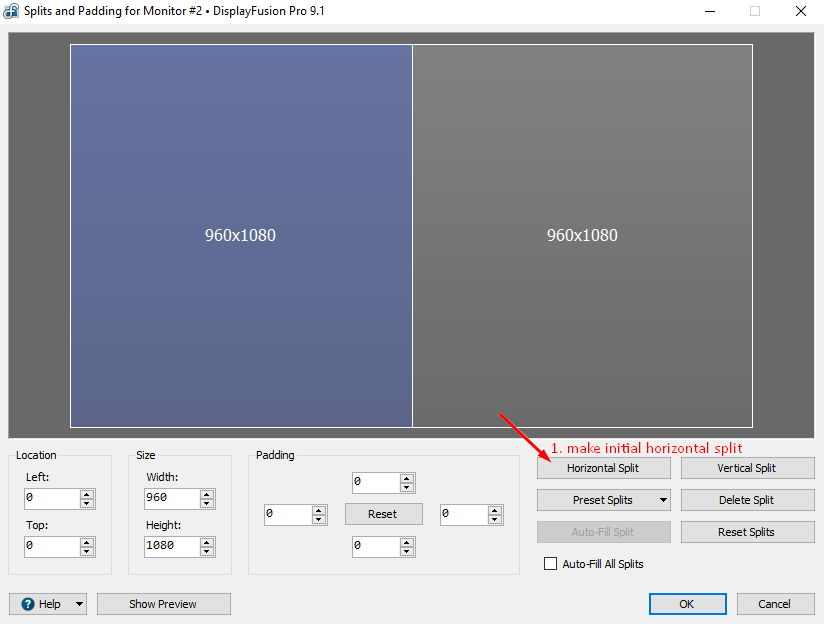Increase the Left location value
The width and height of the screenshot is (824, 624).
(87, 493)
